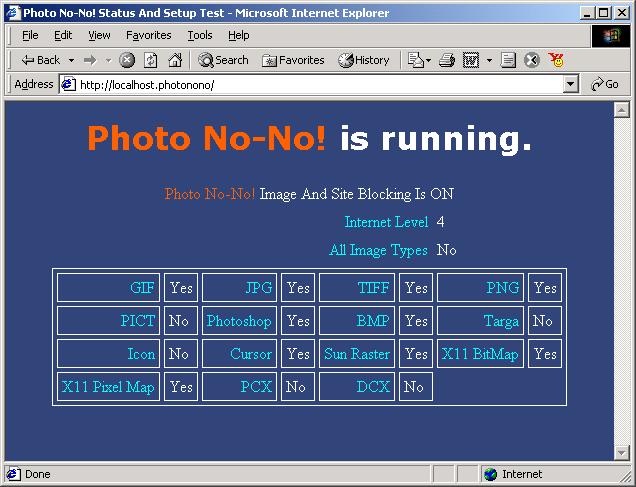Open the Edit menu
Screen dimensions: 636x487
(x=63, y=35)
